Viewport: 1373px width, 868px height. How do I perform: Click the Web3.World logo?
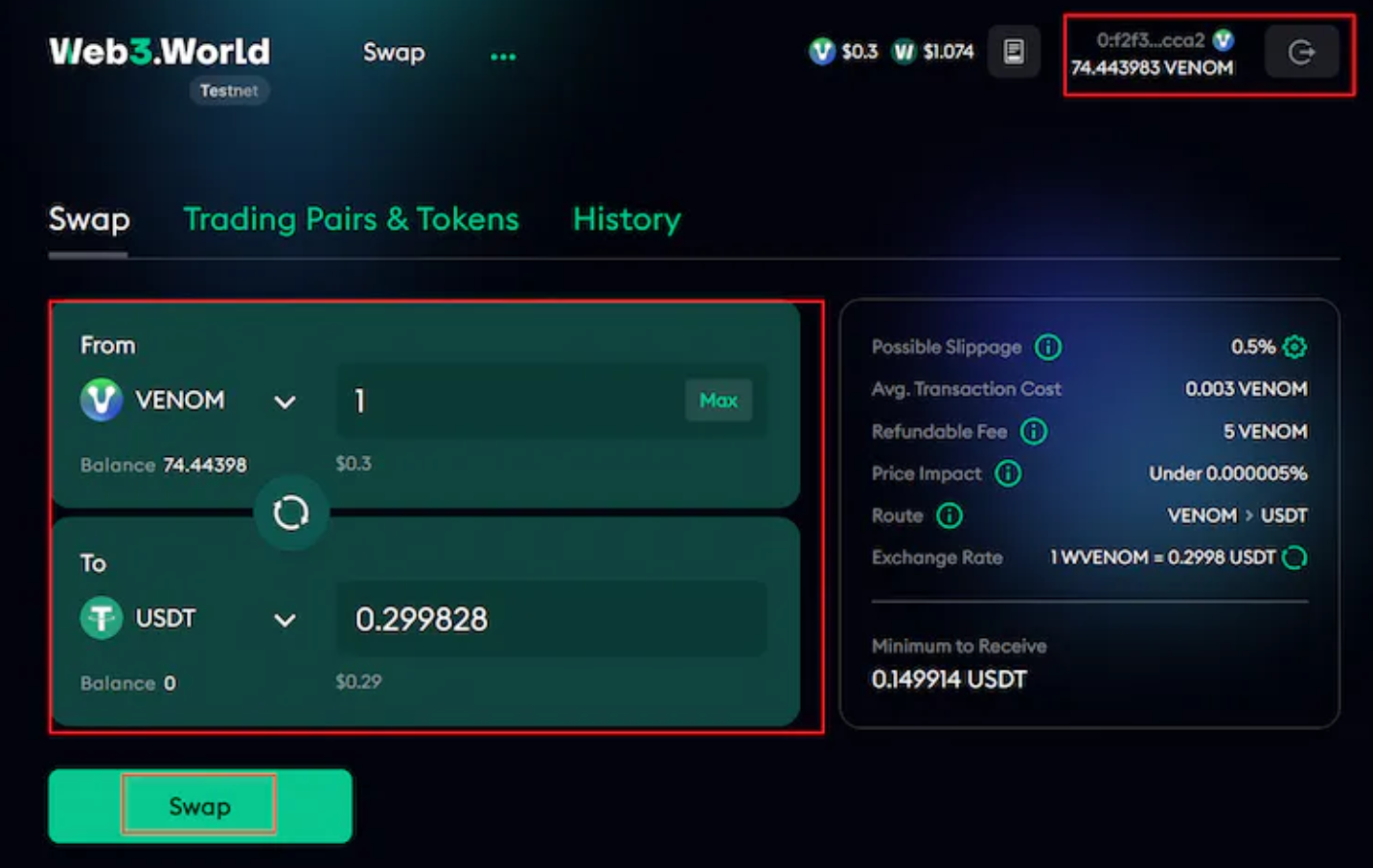point(159,52)
